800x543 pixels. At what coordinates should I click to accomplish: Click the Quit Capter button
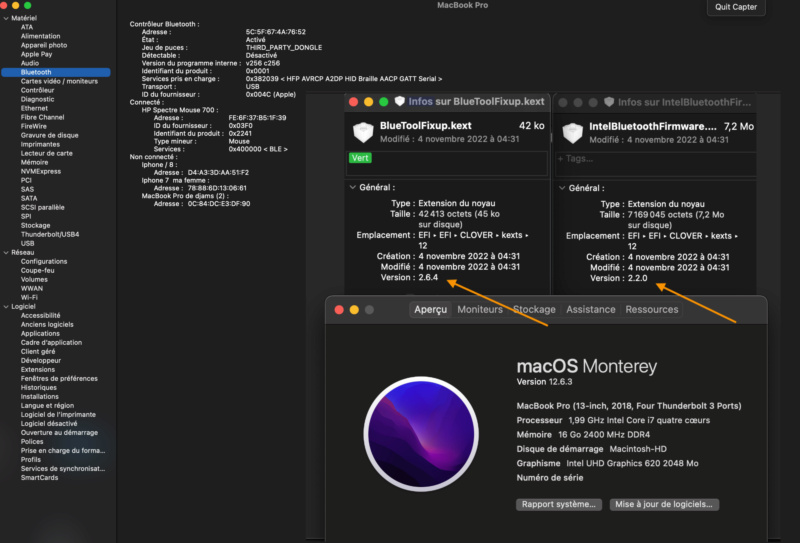[x=736, y=7]
